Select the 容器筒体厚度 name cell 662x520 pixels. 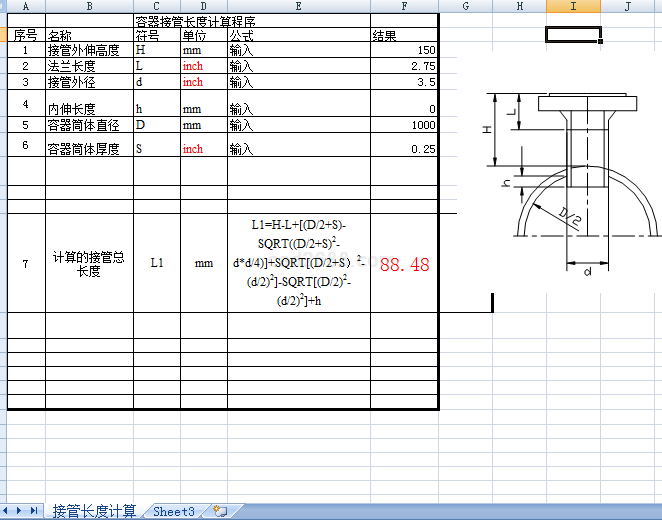(89, 148)
